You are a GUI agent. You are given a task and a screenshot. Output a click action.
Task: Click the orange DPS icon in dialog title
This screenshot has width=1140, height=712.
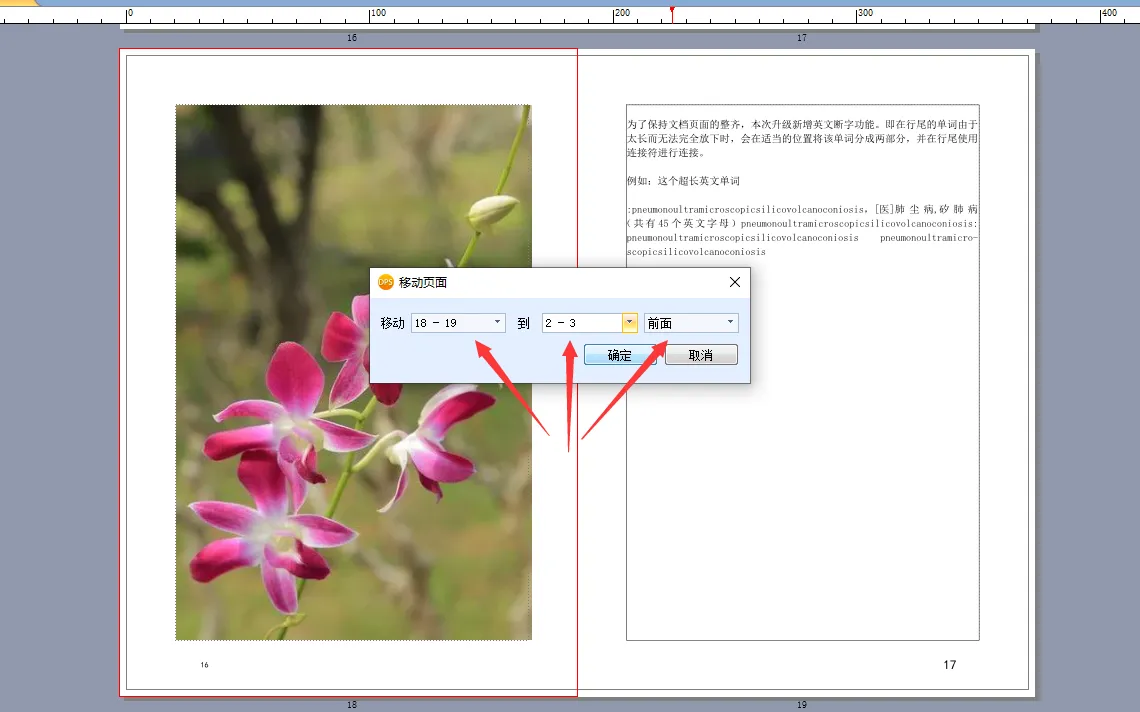386,282
